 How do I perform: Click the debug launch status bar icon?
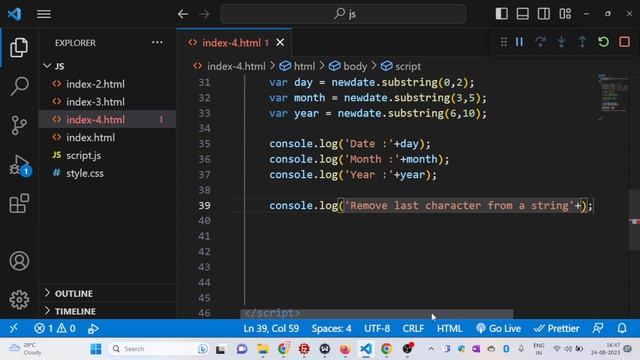(x=93, y=328)
